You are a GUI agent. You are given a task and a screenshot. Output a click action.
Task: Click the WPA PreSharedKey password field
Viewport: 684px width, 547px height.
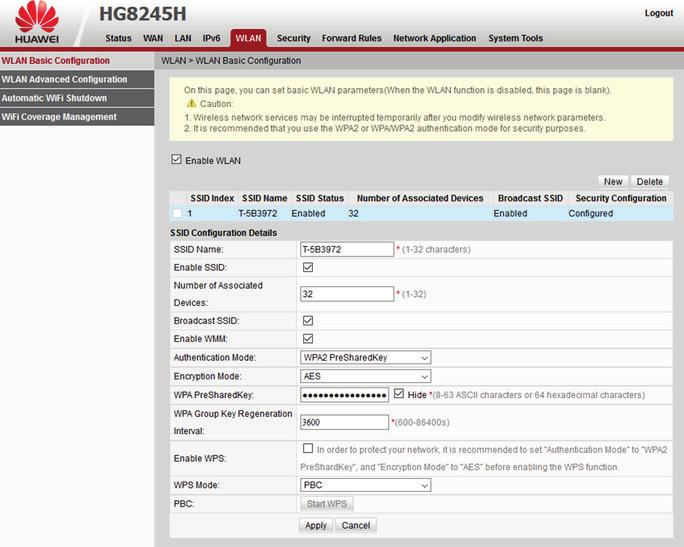[344, 395]
